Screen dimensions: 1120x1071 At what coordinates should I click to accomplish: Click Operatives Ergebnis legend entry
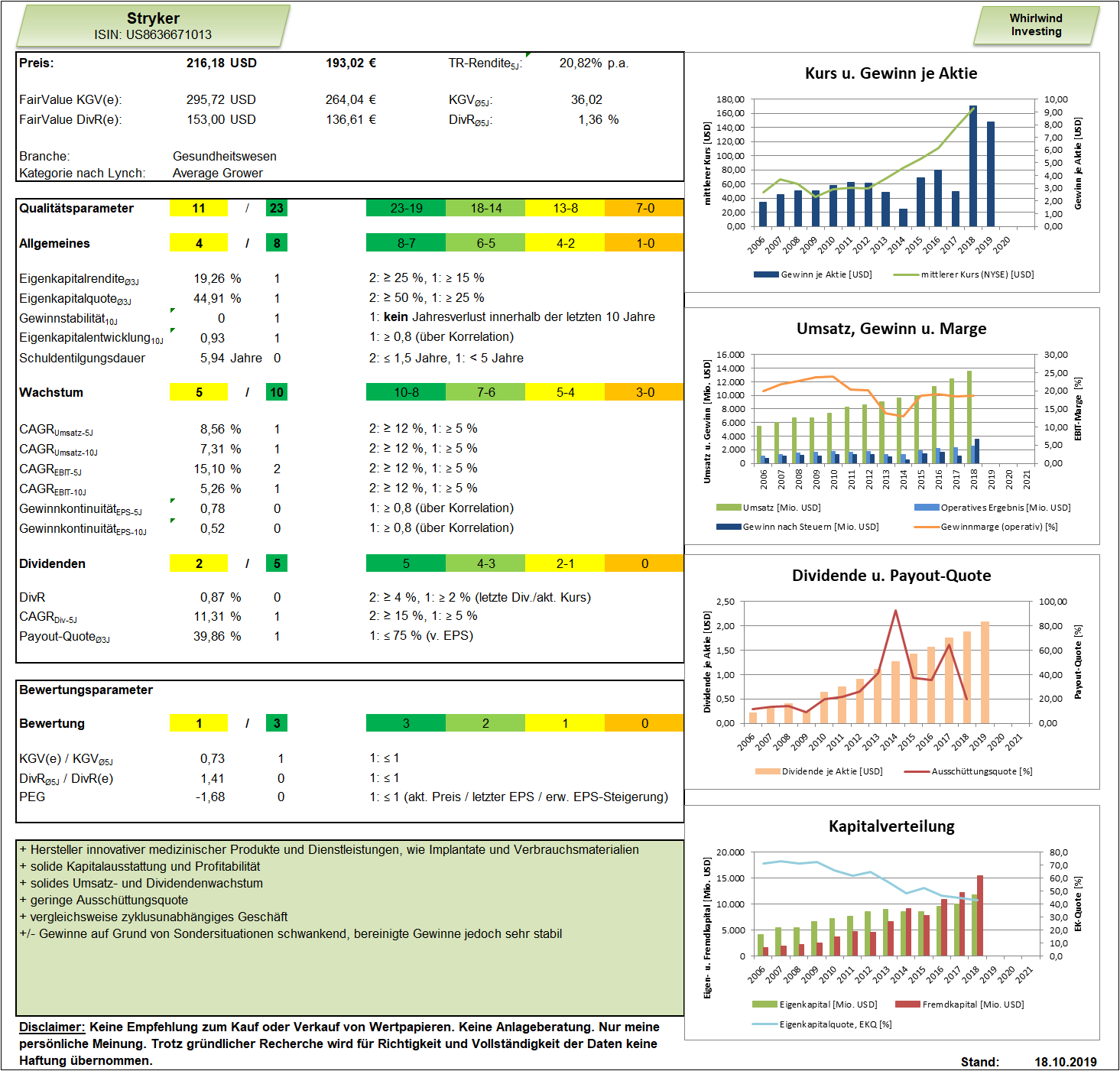[x=992, y=508]
